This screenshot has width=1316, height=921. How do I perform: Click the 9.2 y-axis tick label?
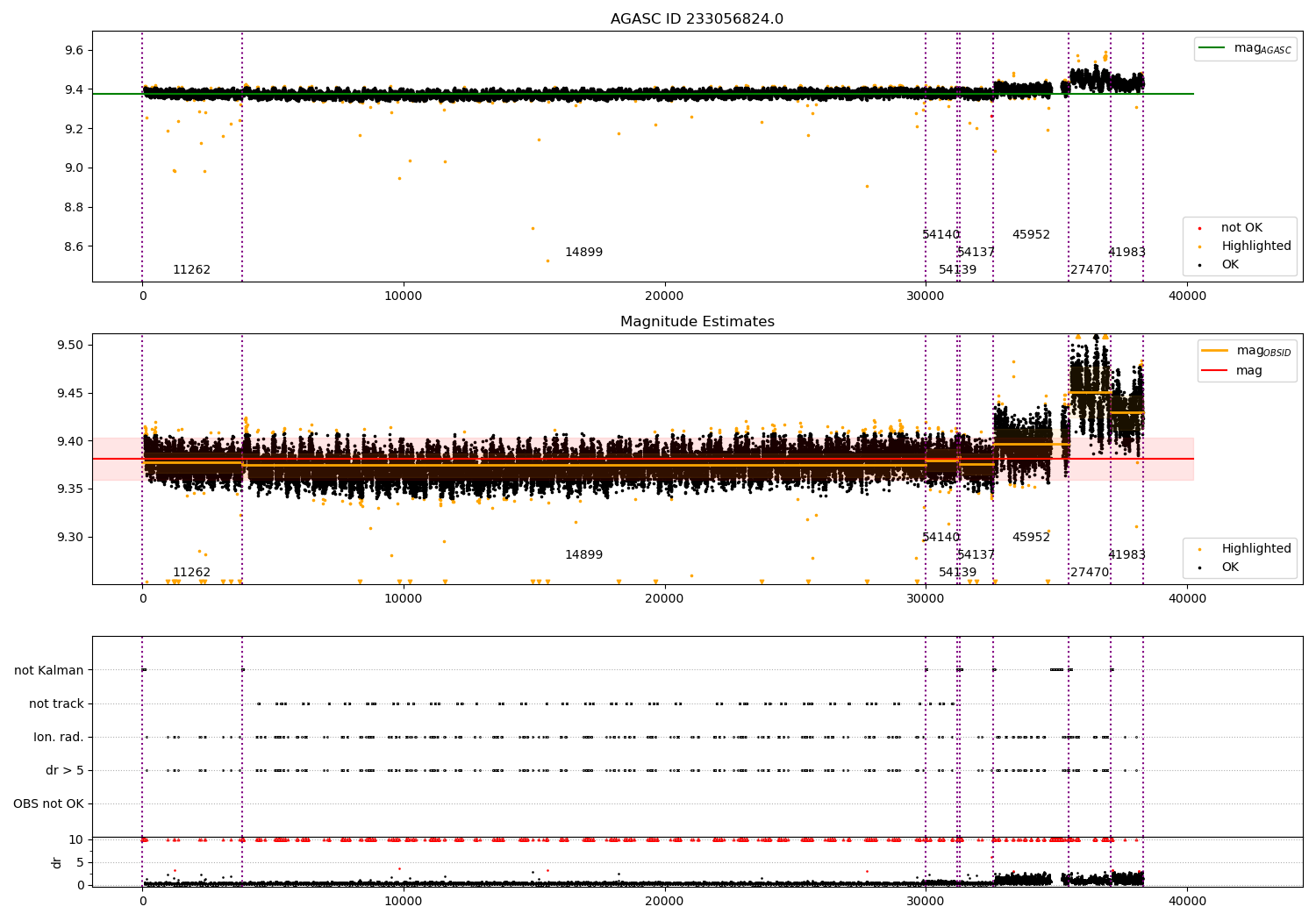[74, 129]
